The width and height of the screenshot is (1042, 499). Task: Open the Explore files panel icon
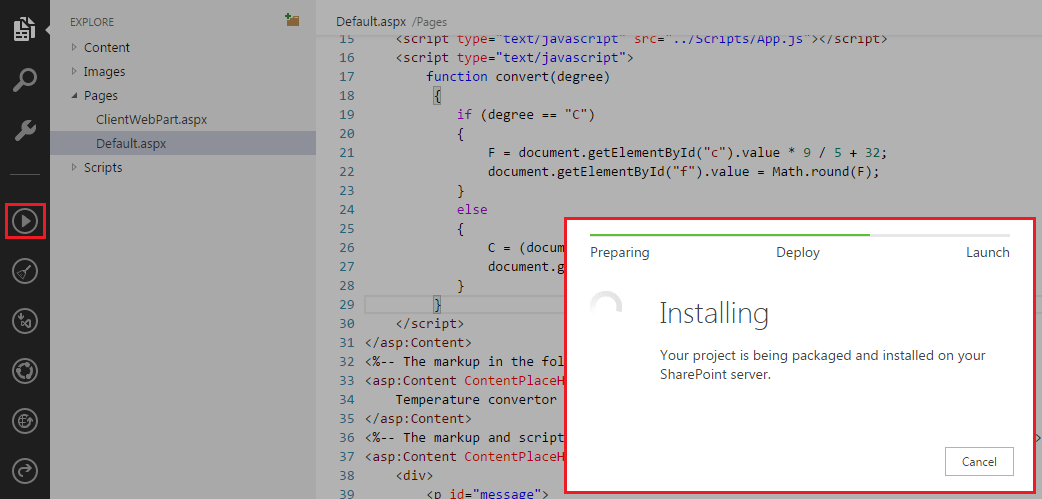tap(25, 31)
